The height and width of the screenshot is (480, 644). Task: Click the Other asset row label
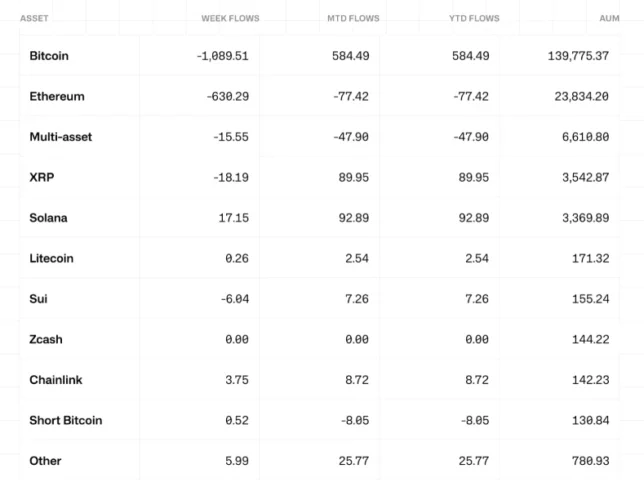click(x=45, y=461)
